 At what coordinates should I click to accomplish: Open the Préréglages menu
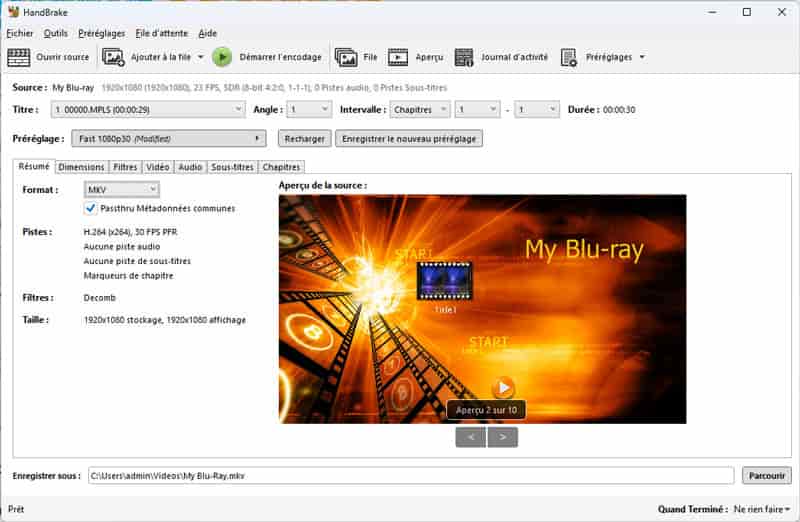coord(102,33)
